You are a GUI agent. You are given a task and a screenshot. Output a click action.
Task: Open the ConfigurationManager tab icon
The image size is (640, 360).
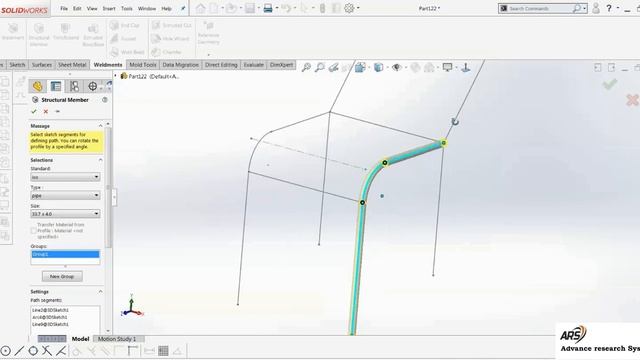pos(74,86)
